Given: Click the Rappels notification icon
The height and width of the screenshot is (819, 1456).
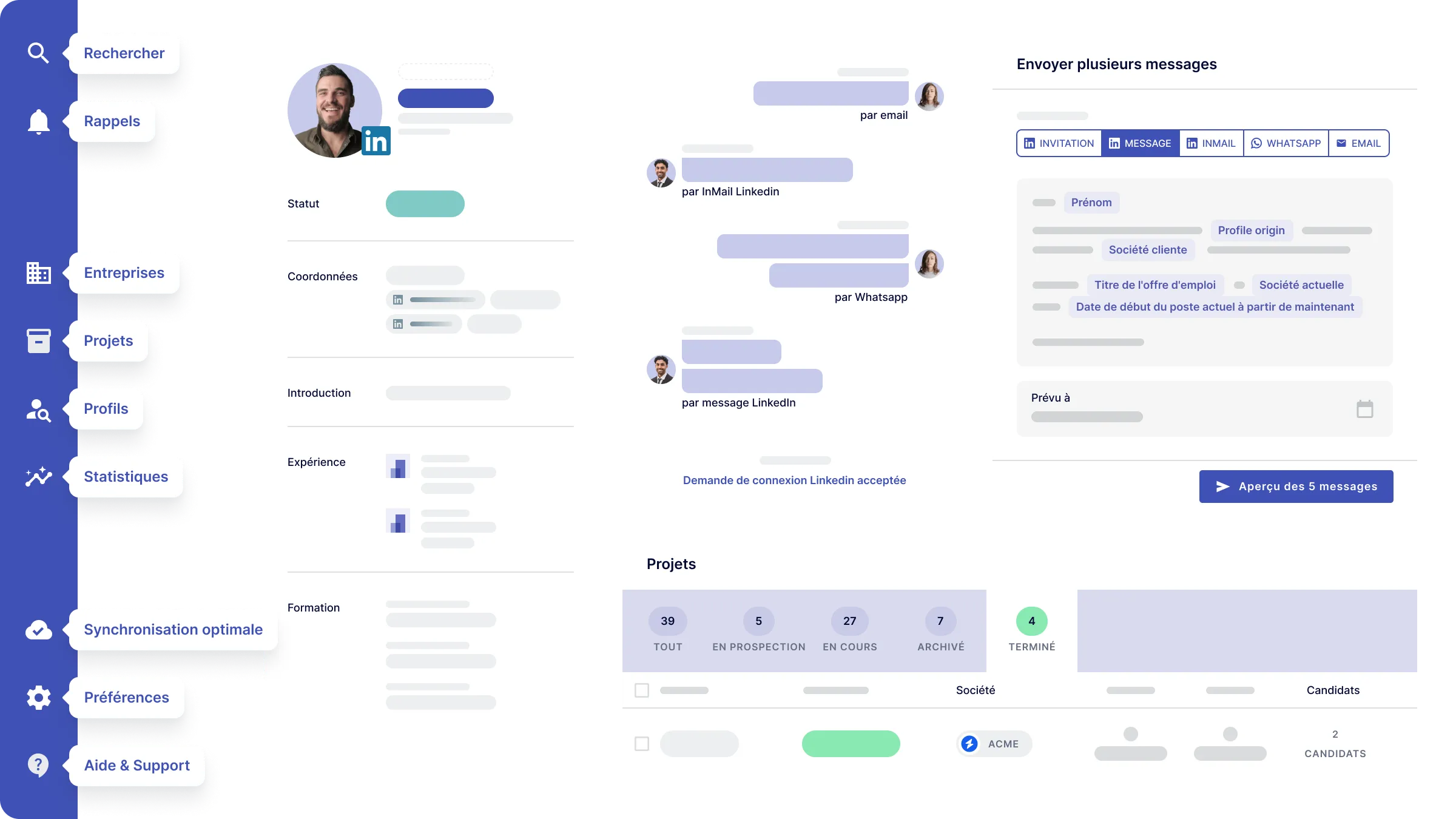Looking at the screenshot, I should pyautogui.click(x=38, y=120).
